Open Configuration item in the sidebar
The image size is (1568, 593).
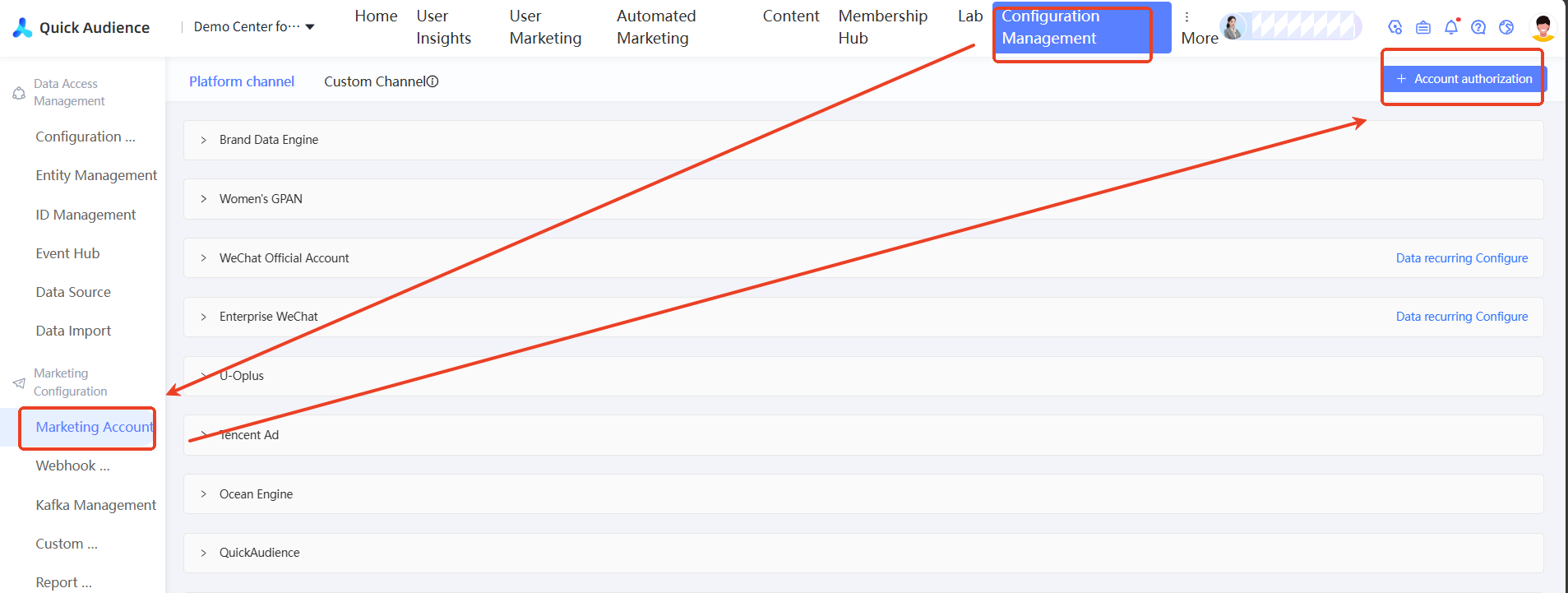pyautogui.click(x=86, y=137)
